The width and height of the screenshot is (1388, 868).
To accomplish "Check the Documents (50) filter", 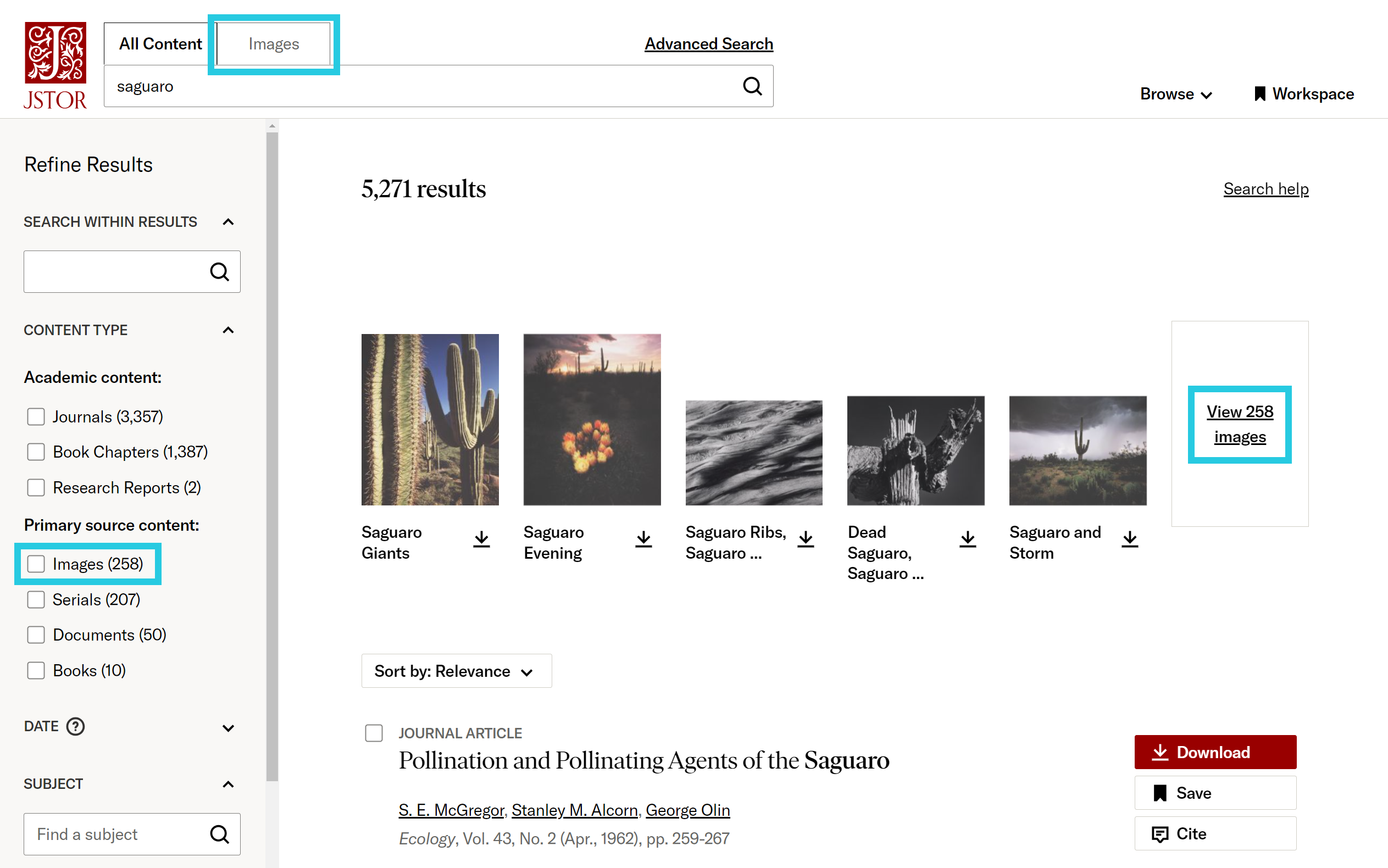I will pyautogui.click(x=36, y=635).
